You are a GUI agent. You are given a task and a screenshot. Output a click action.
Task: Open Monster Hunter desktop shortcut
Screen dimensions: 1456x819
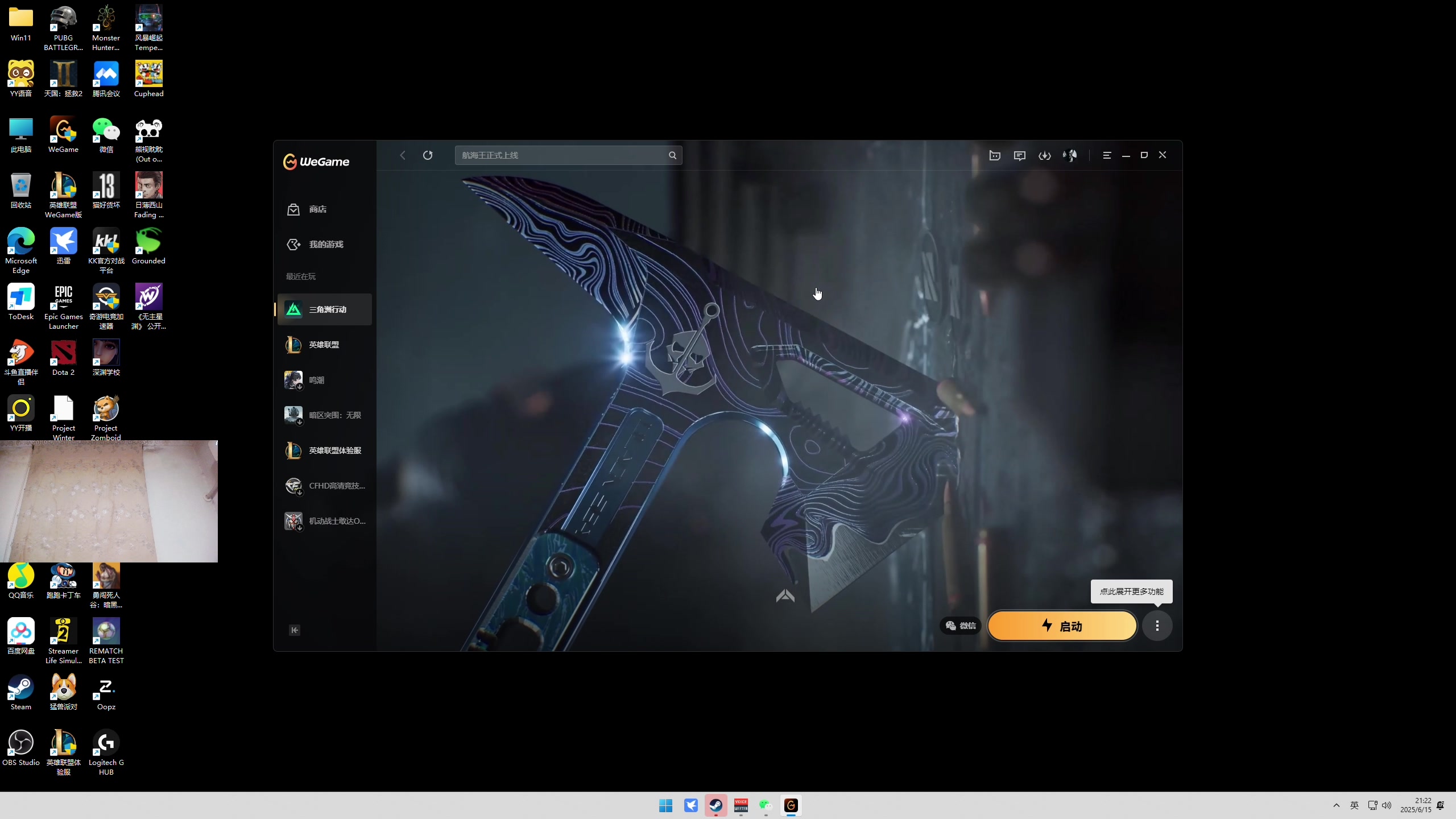pos(106,27)
